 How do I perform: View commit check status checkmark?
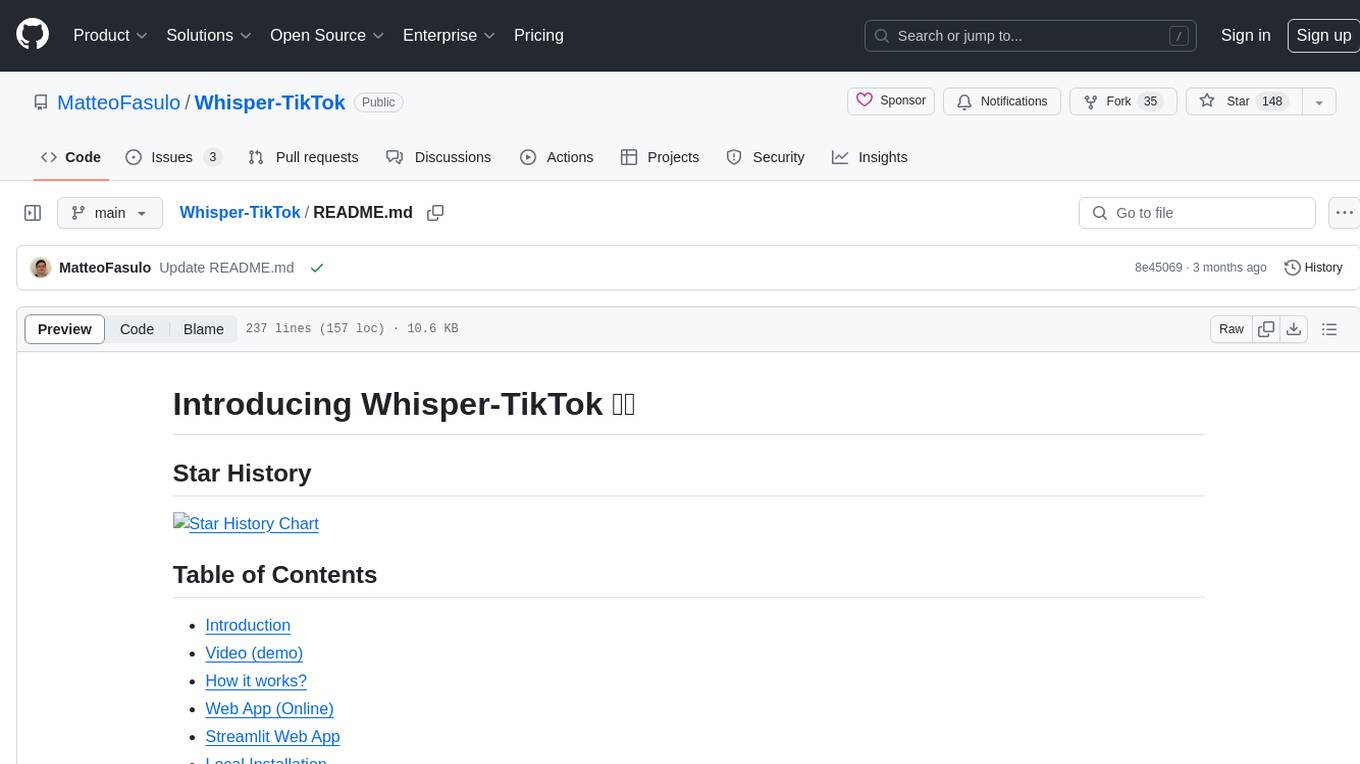coord(317,268)
